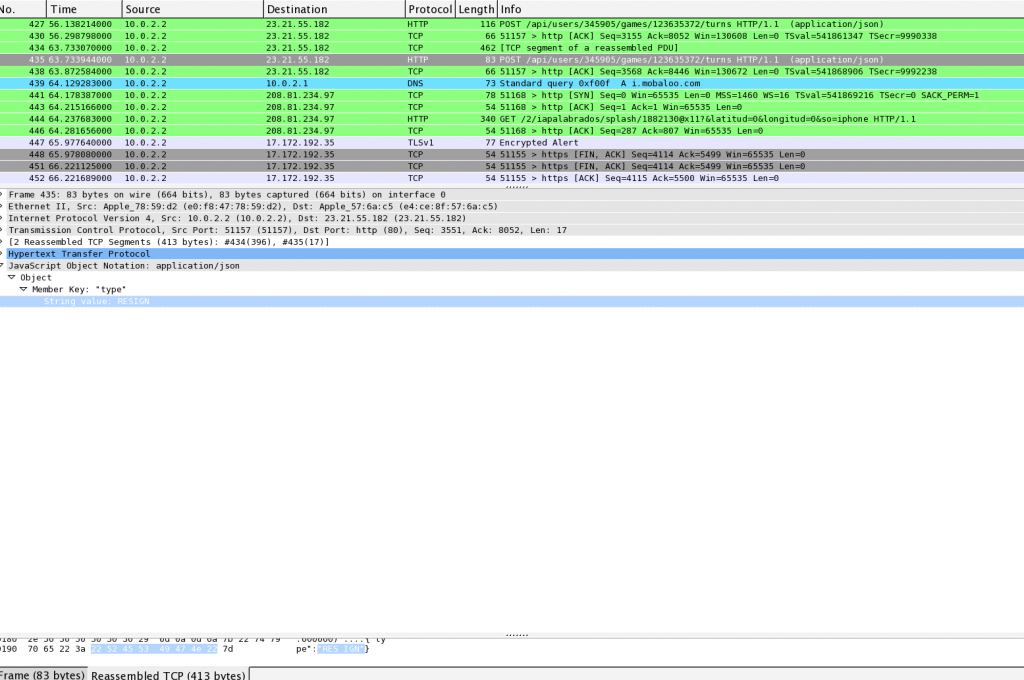1024x680 pixels.
Task: Select the TLSv1 Encrypted Alert packet
Action: point(500,143)
